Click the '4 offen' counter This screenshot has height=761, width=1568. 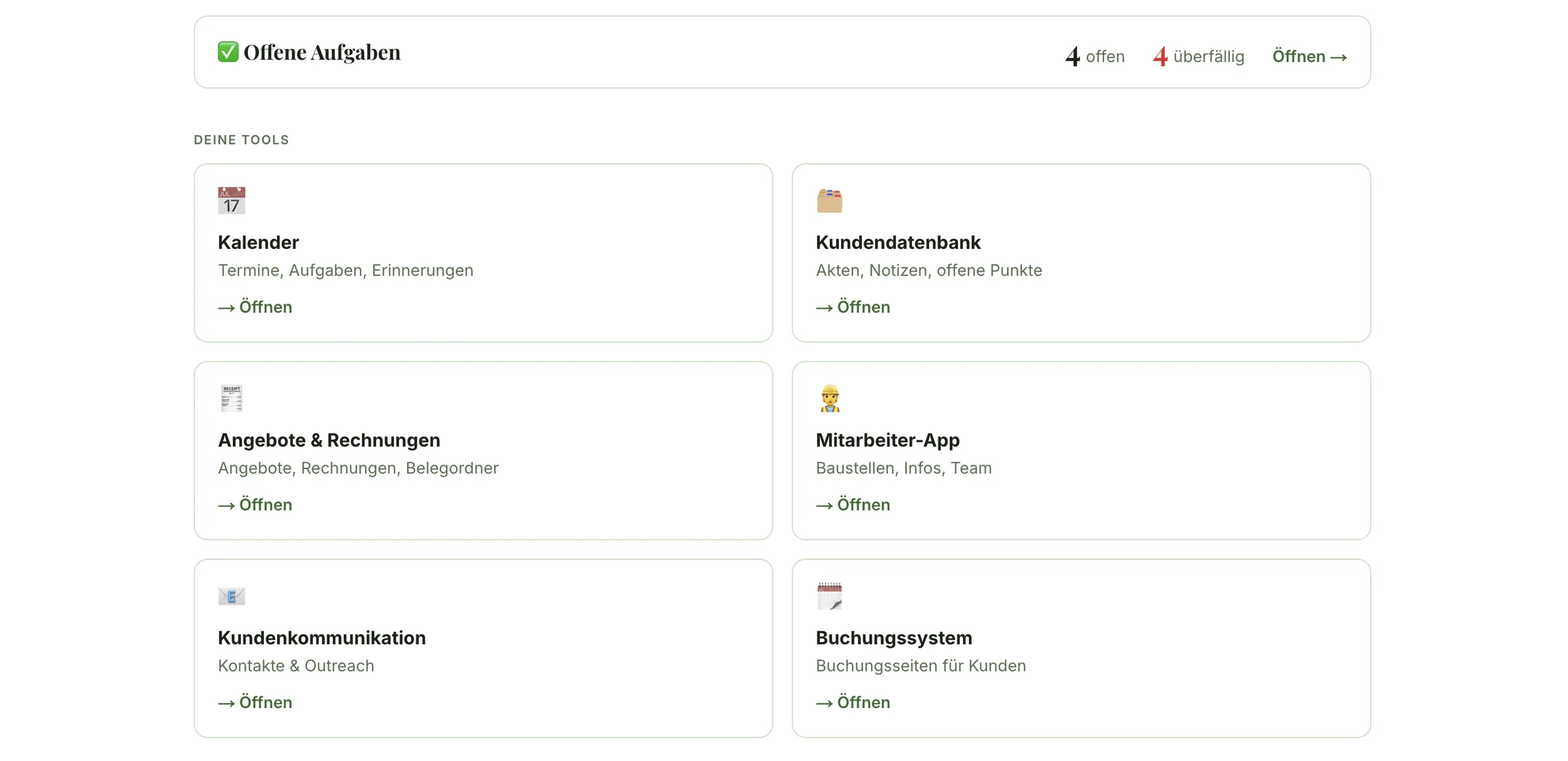point(1095,56)
